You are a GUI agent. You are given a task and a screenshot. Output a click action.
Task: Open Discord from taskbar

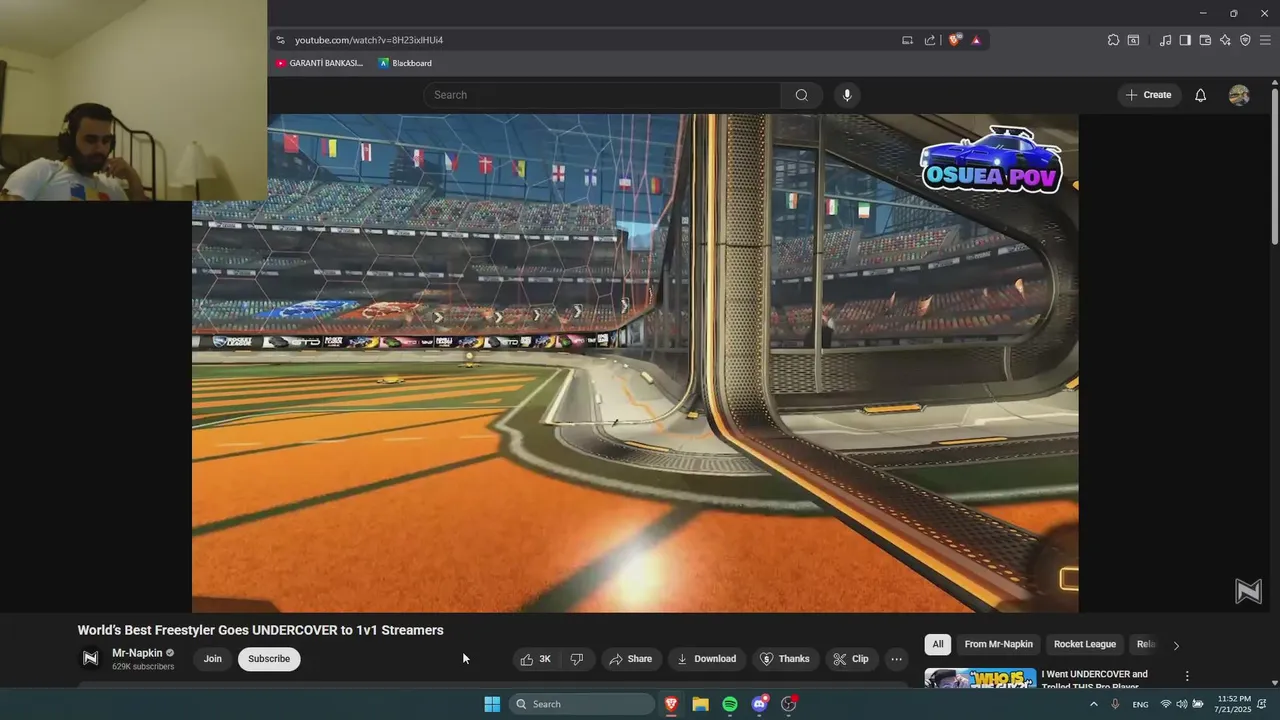point(760,704)
